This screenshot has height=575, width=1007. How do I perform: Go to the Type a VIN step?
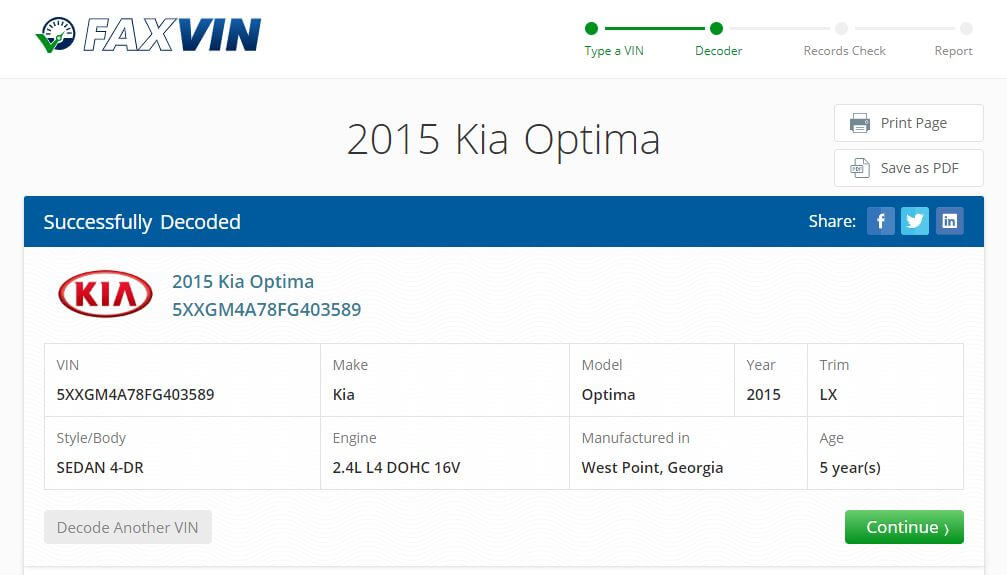click(613, 51)
